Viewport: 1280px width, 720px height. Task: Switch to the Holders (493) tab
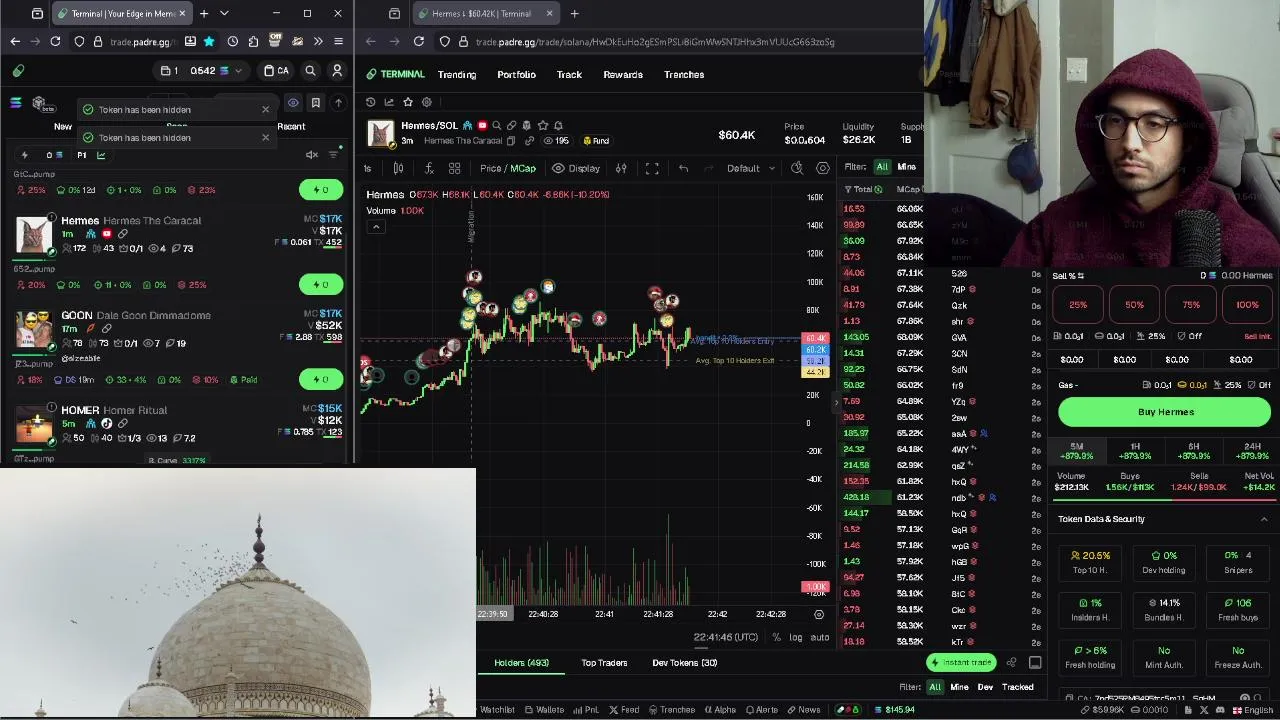[x=521, y=663]
